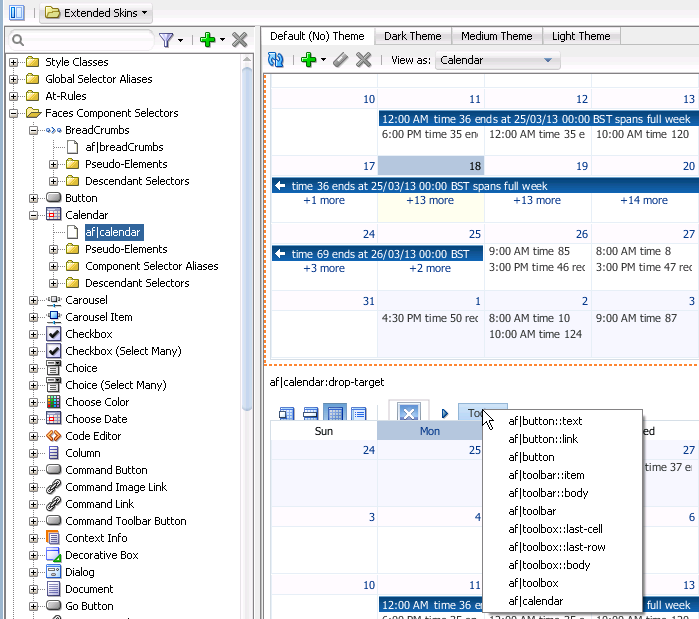Select the week view calendar icon
The width and height of the screenshot is (699, 619).
click(x=311, y=414)
